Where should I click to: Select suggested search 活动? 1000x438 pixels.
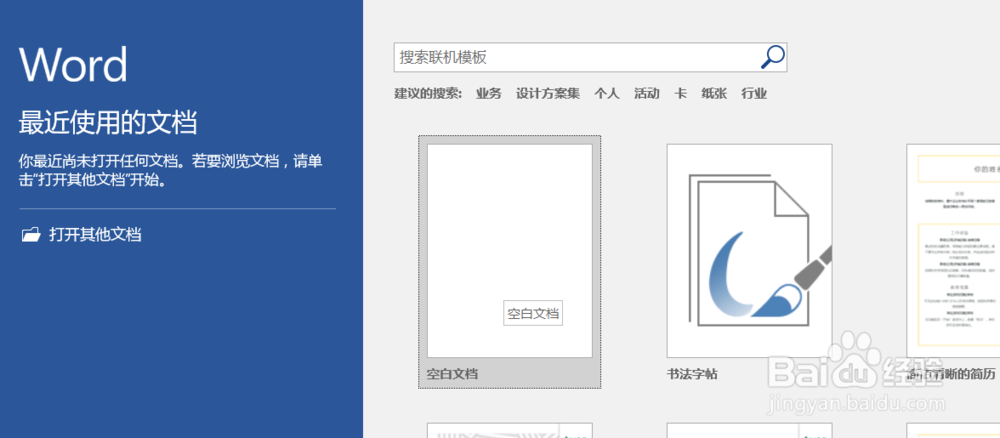(x=647, y=94)
